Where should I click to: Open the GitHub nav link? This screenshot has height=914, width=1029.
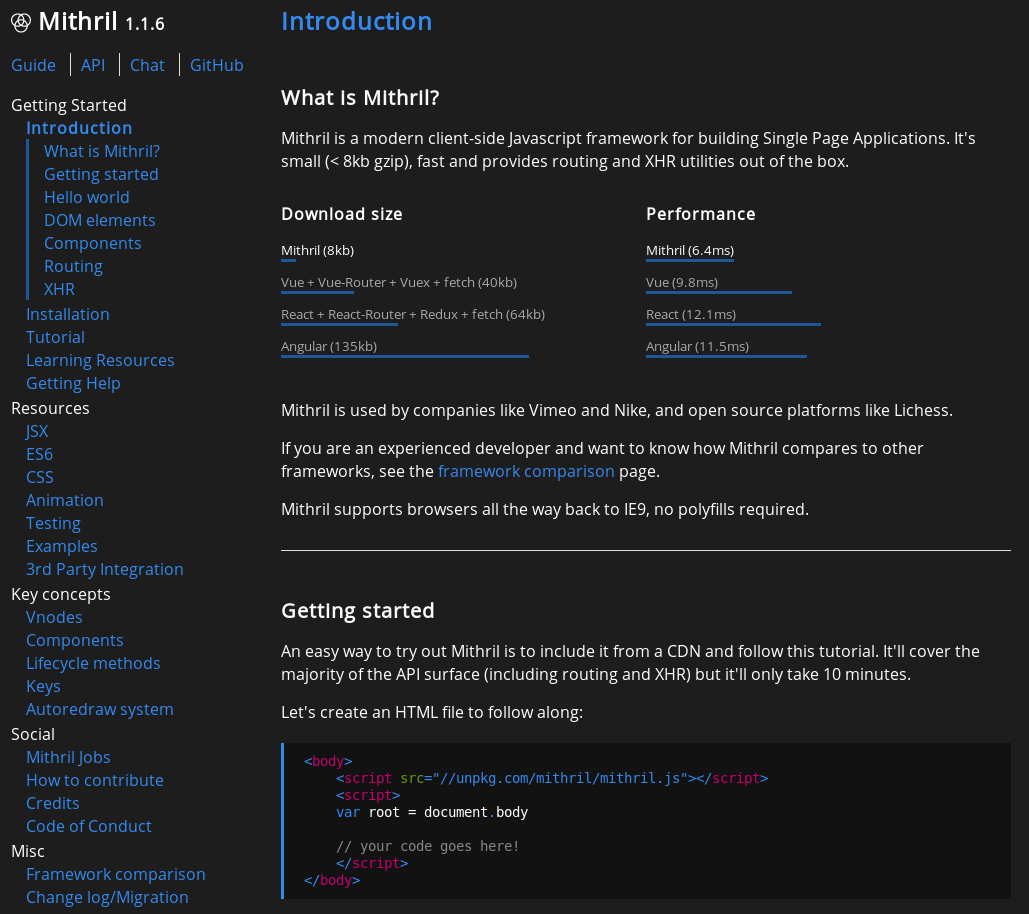point(217,65)
